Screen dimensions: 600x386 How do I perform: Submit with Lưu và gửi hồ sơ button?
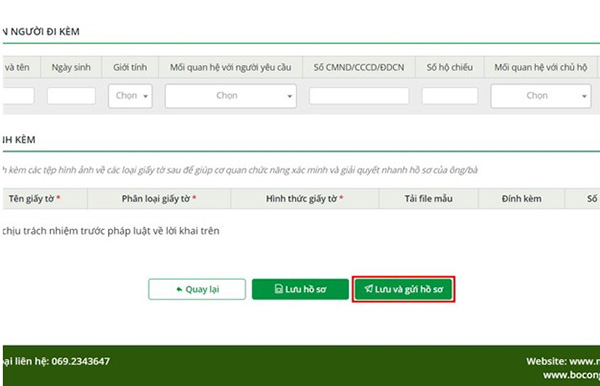click(404, 289)
